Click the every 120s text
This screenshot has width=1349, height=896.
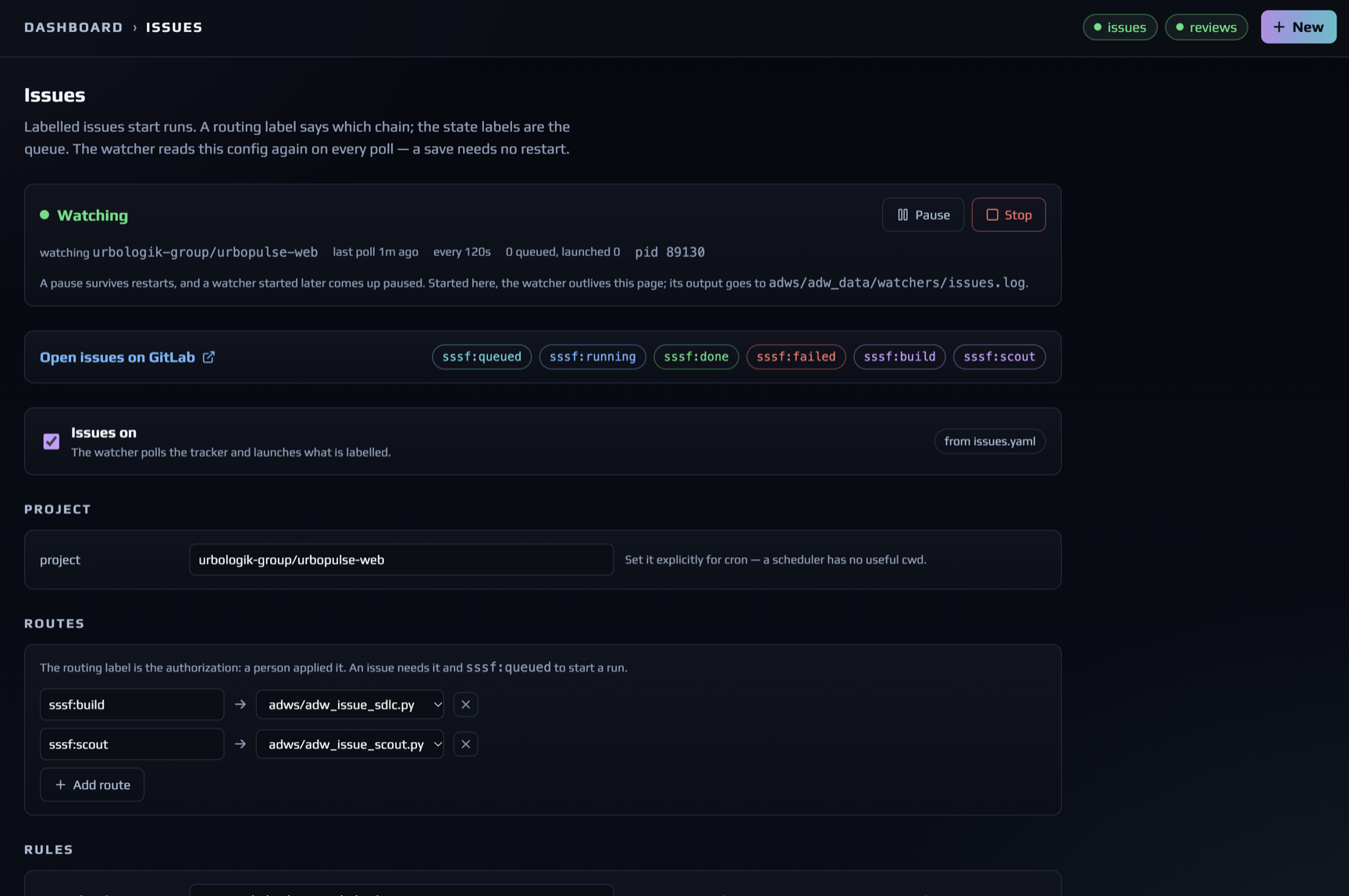[461, 252]
